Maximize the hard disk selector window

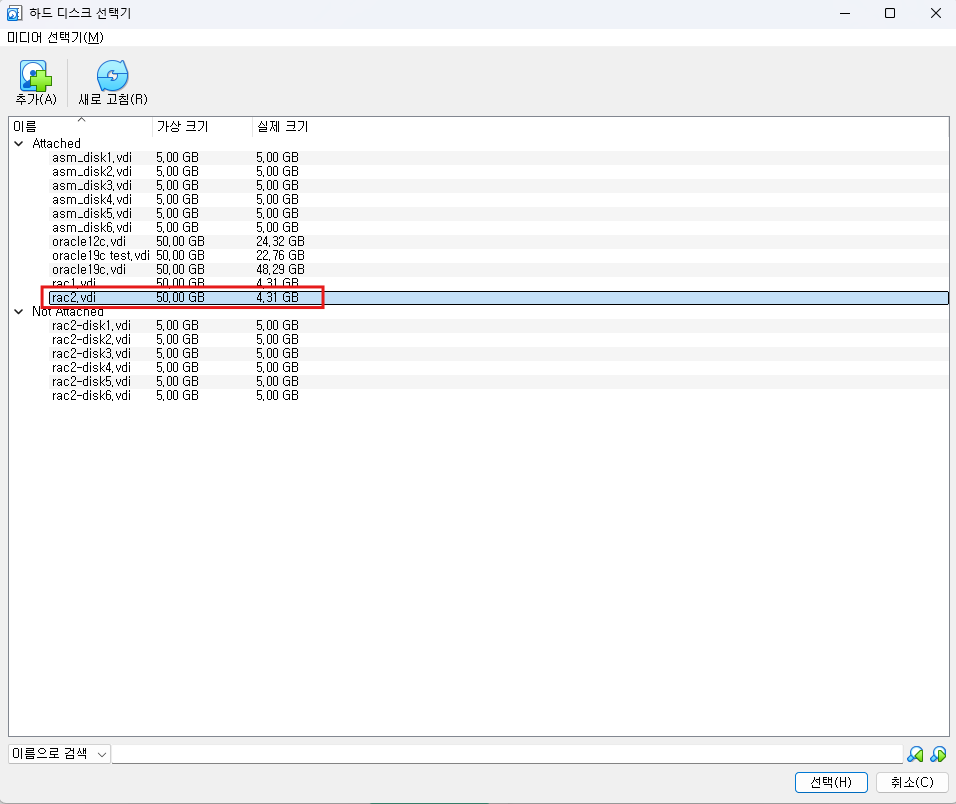[x=890, y=13]
